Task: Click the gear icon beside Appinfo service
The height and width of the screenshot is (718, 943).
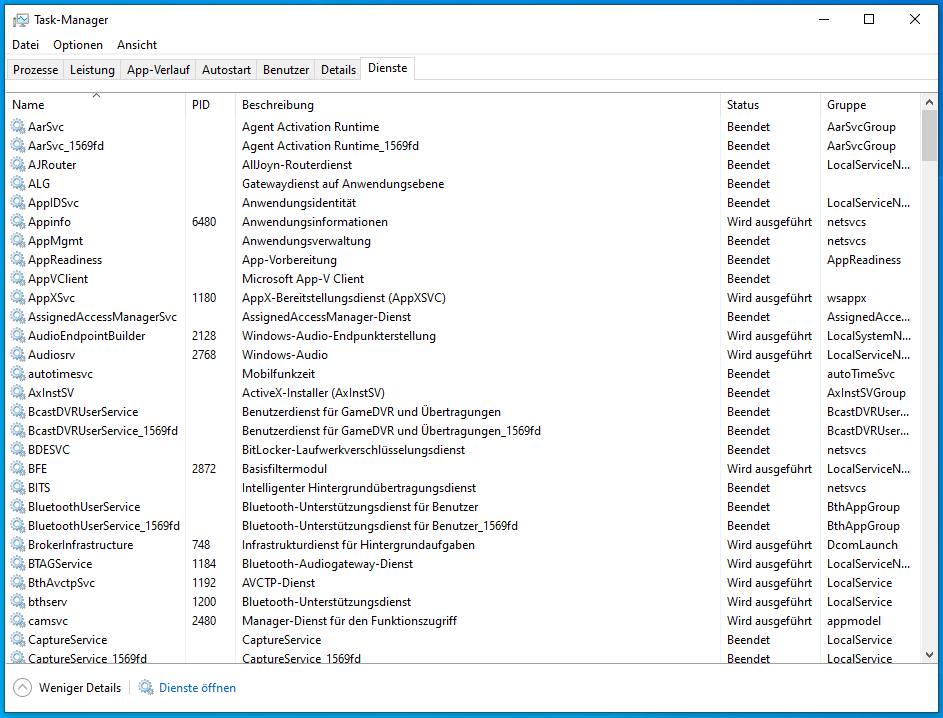Action: click(x=18, y=222)
